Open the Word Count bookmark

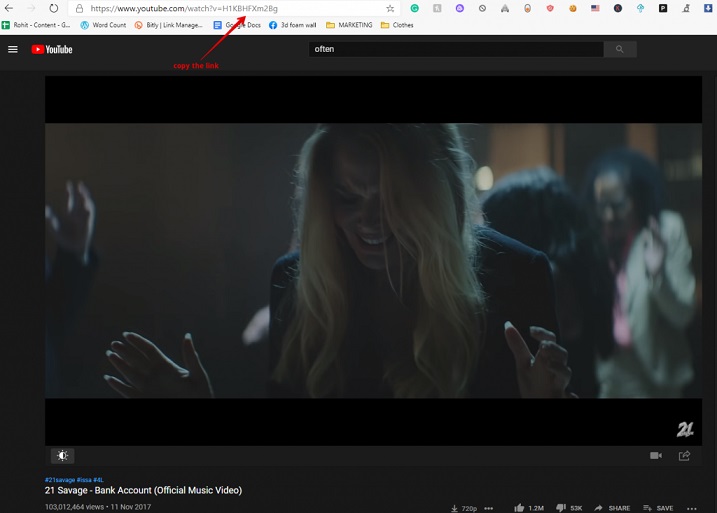click(103, 25)
